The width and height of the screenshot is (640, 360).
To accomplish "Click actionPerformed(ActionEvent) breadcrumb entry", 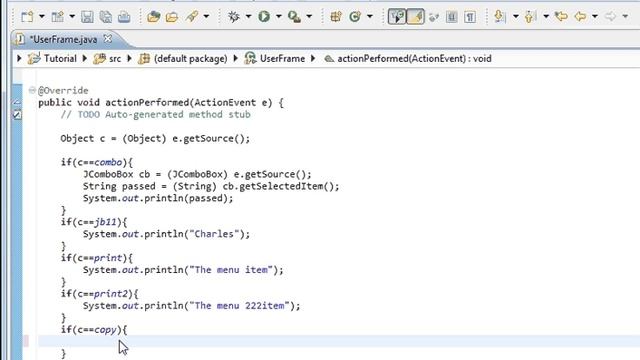I will (414, 59).
